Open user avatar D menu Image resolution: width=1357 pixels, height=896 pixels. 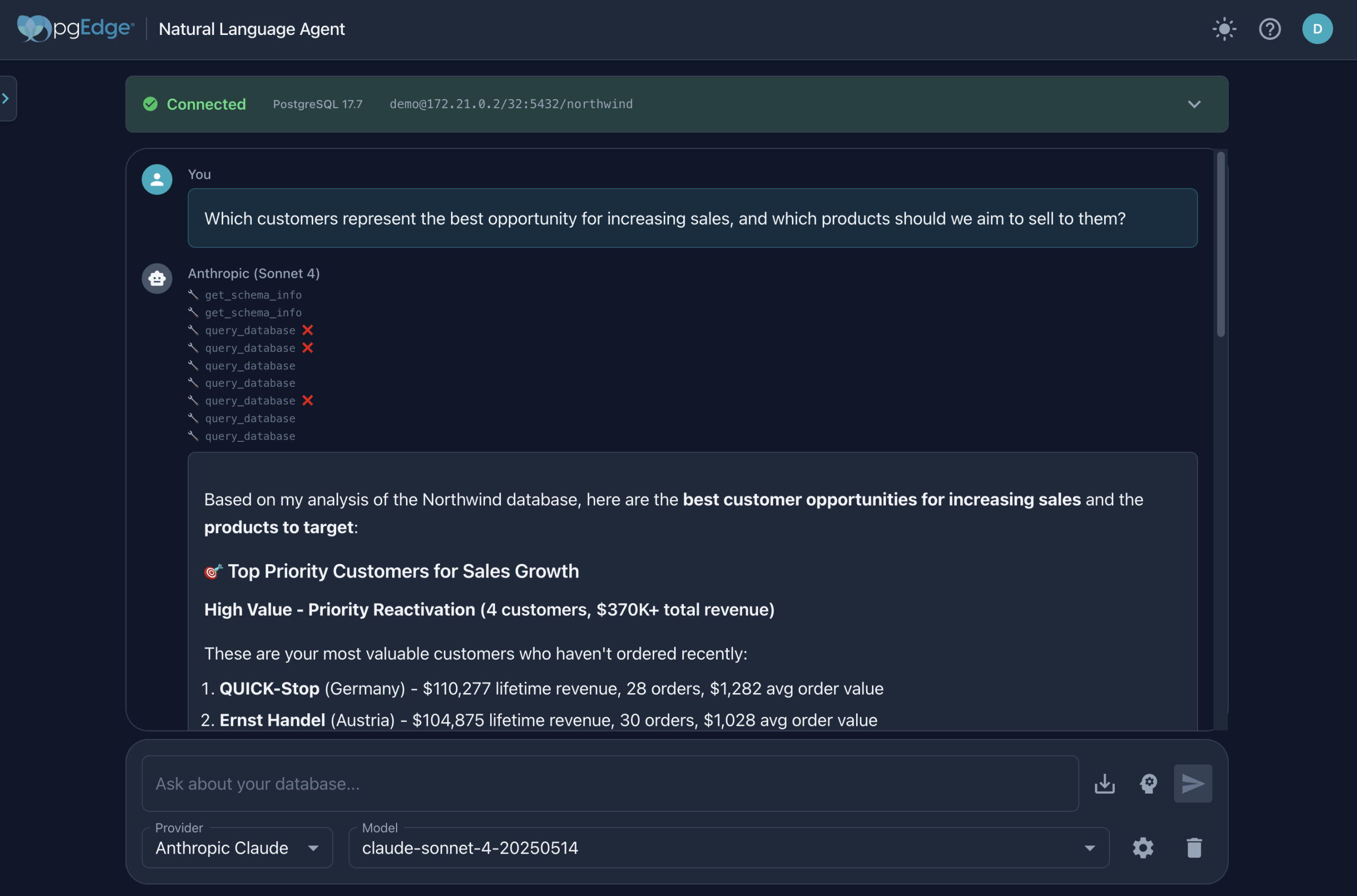click(x=1317, y=29)
